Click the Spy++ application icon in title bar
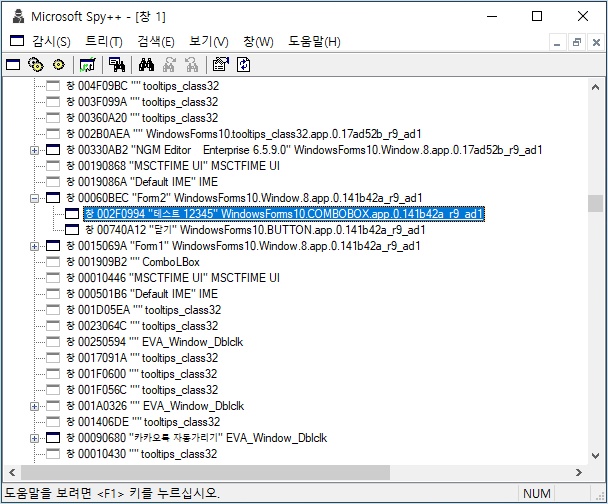Screen dimensions: 608x504 coord(17,16)
